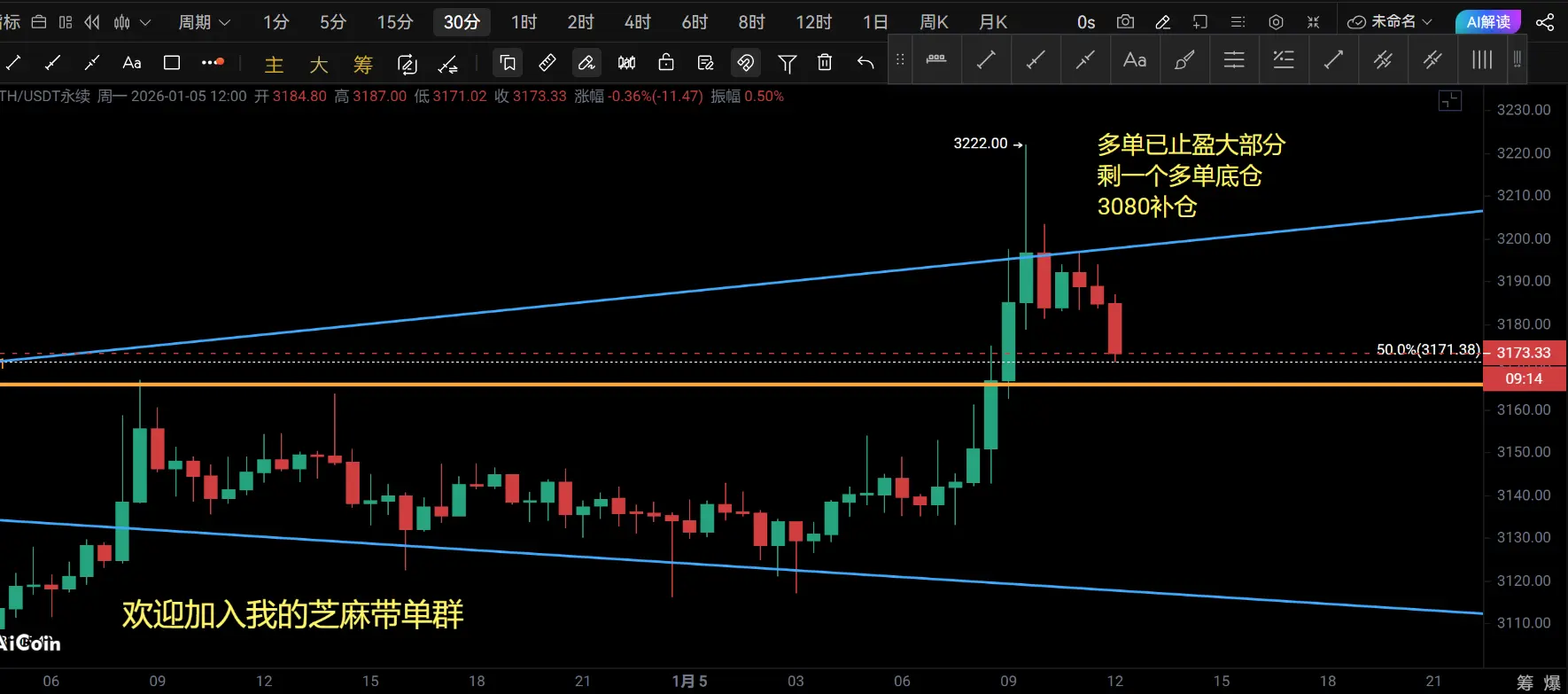Toggle the 大 large-order indicator

[x=319, y=64]
